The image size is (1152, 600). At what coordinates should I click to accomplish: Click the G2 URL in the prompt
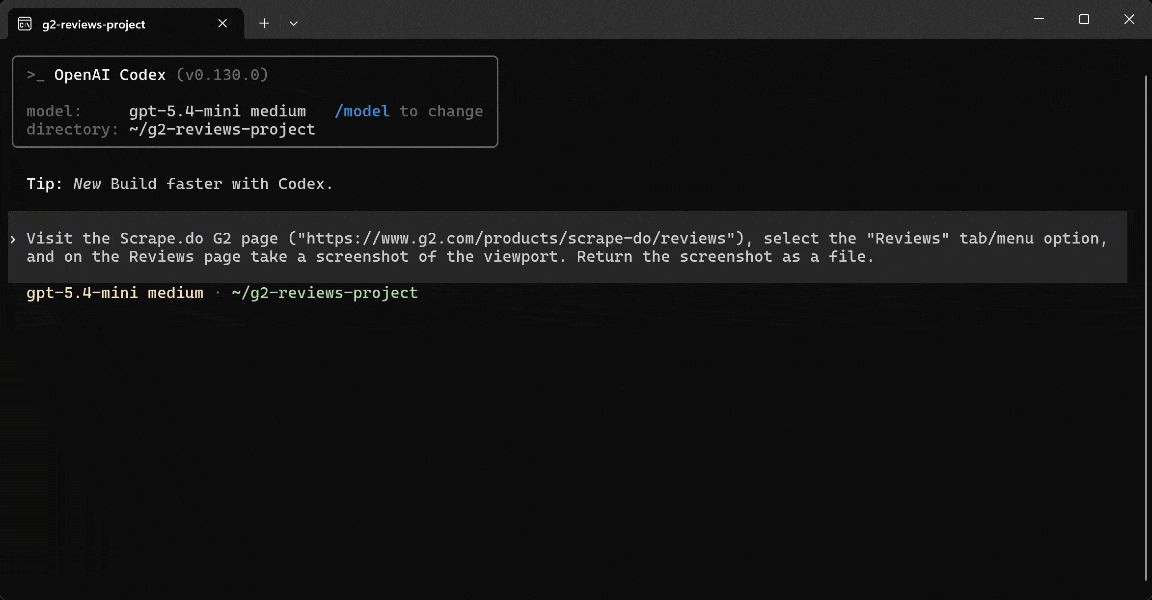click(516, 238)
